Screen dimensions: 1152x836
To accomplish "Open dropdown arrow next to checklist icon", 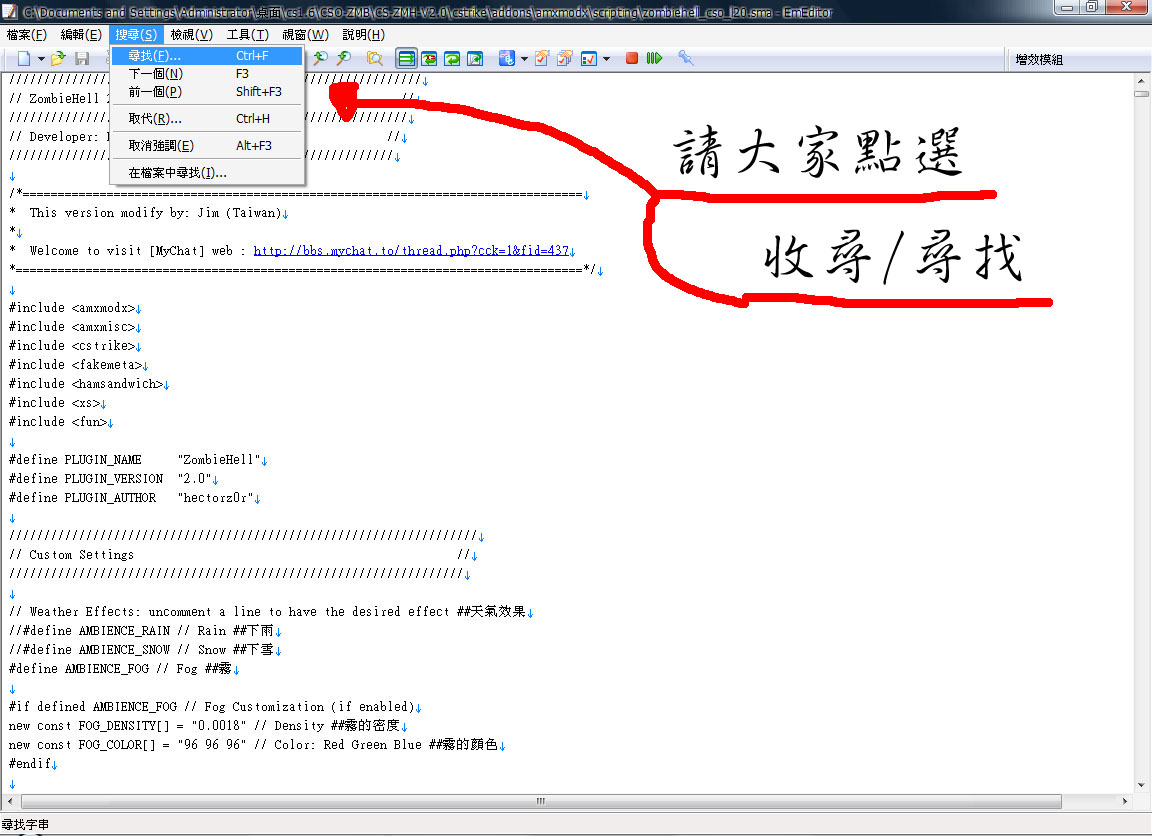I will (x=606, y=59).
